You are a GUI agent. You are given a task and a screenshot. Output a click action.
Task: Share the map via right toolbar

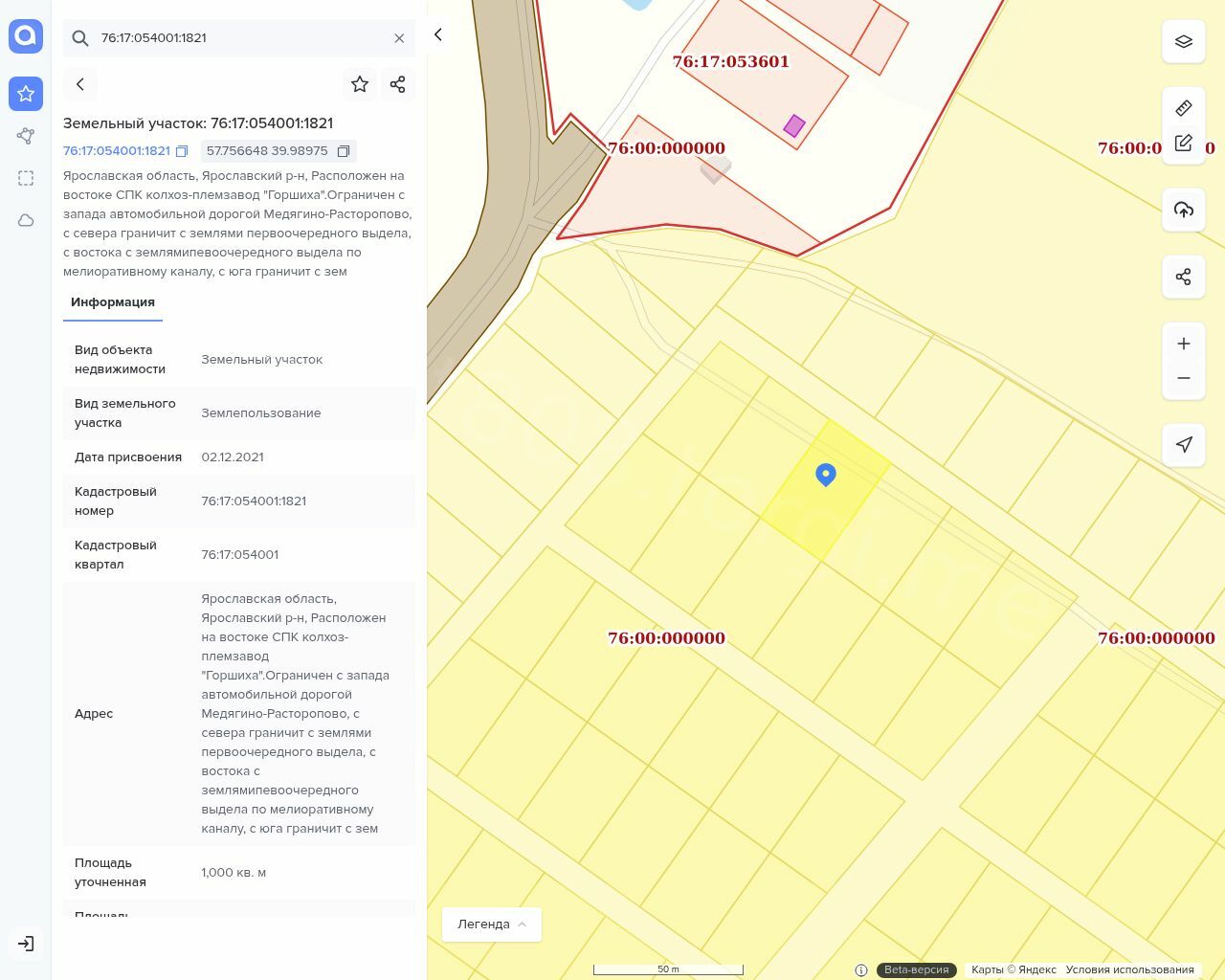[x=1183, y=278]
